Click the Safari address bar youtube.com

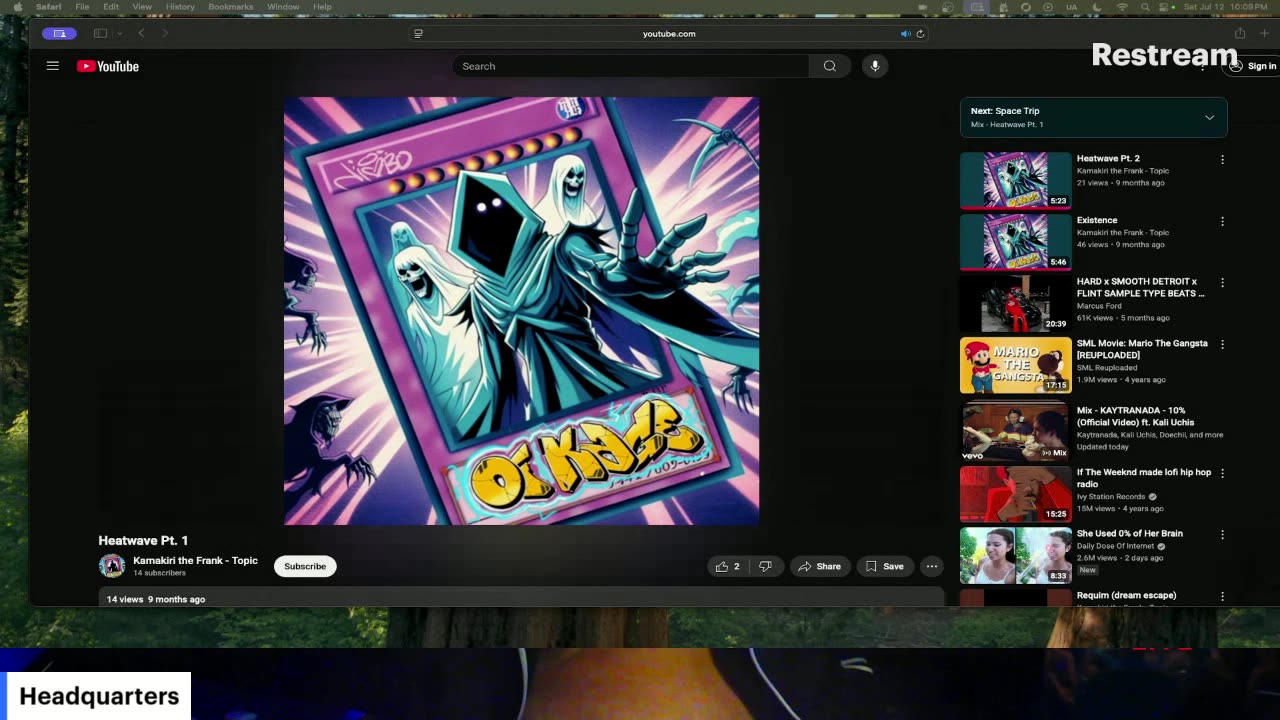click(669, 33)
